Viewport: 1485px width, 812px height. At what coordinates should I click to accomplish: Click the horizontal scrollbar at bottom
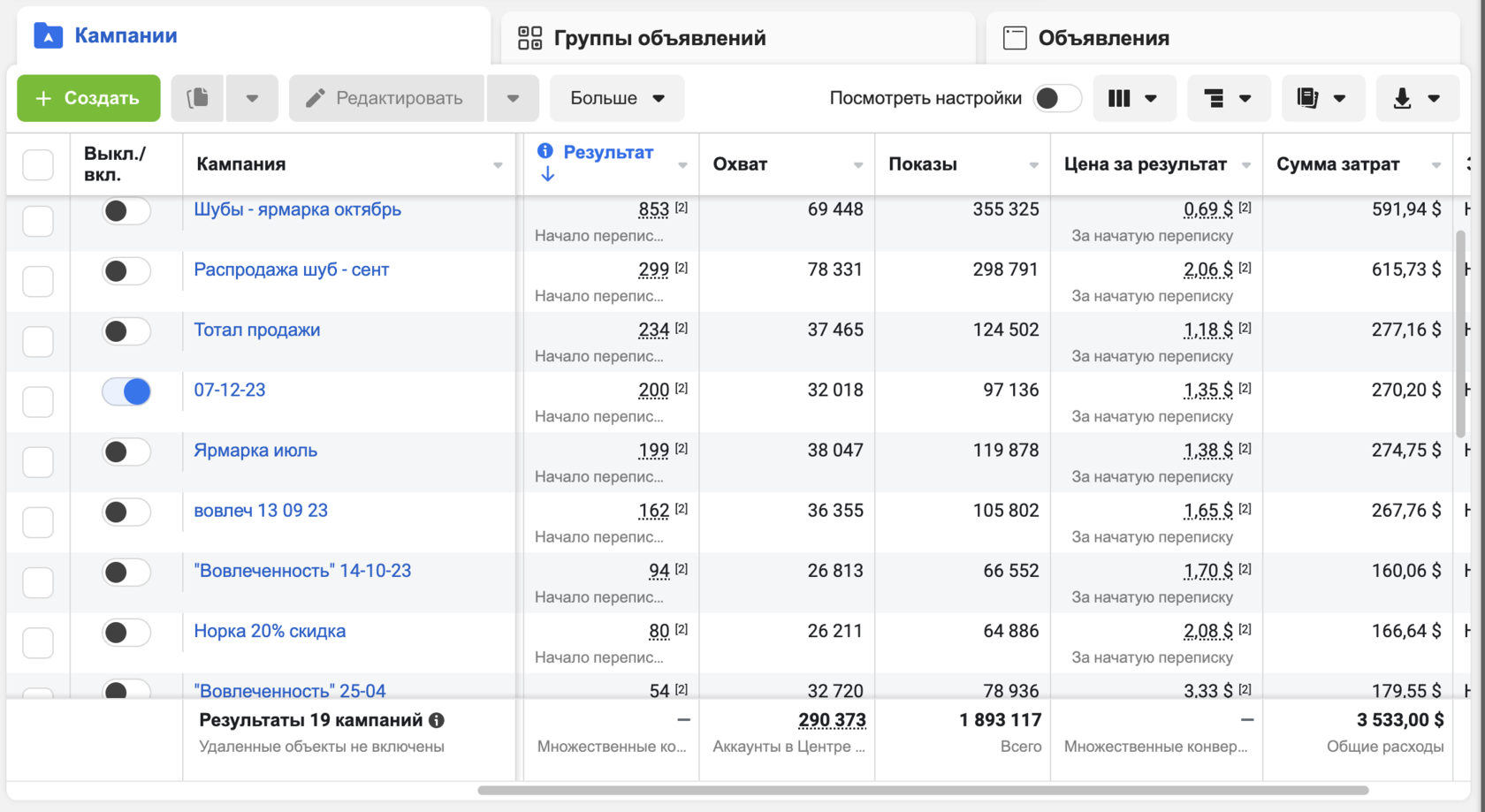[x=922, y=790]
